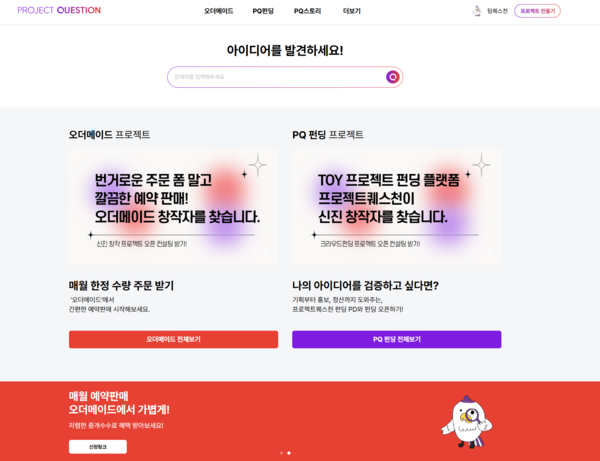Open the 오더메이드 창작자 banner image
This screenshot has width=600, height=461.
(x=173, y=207)
